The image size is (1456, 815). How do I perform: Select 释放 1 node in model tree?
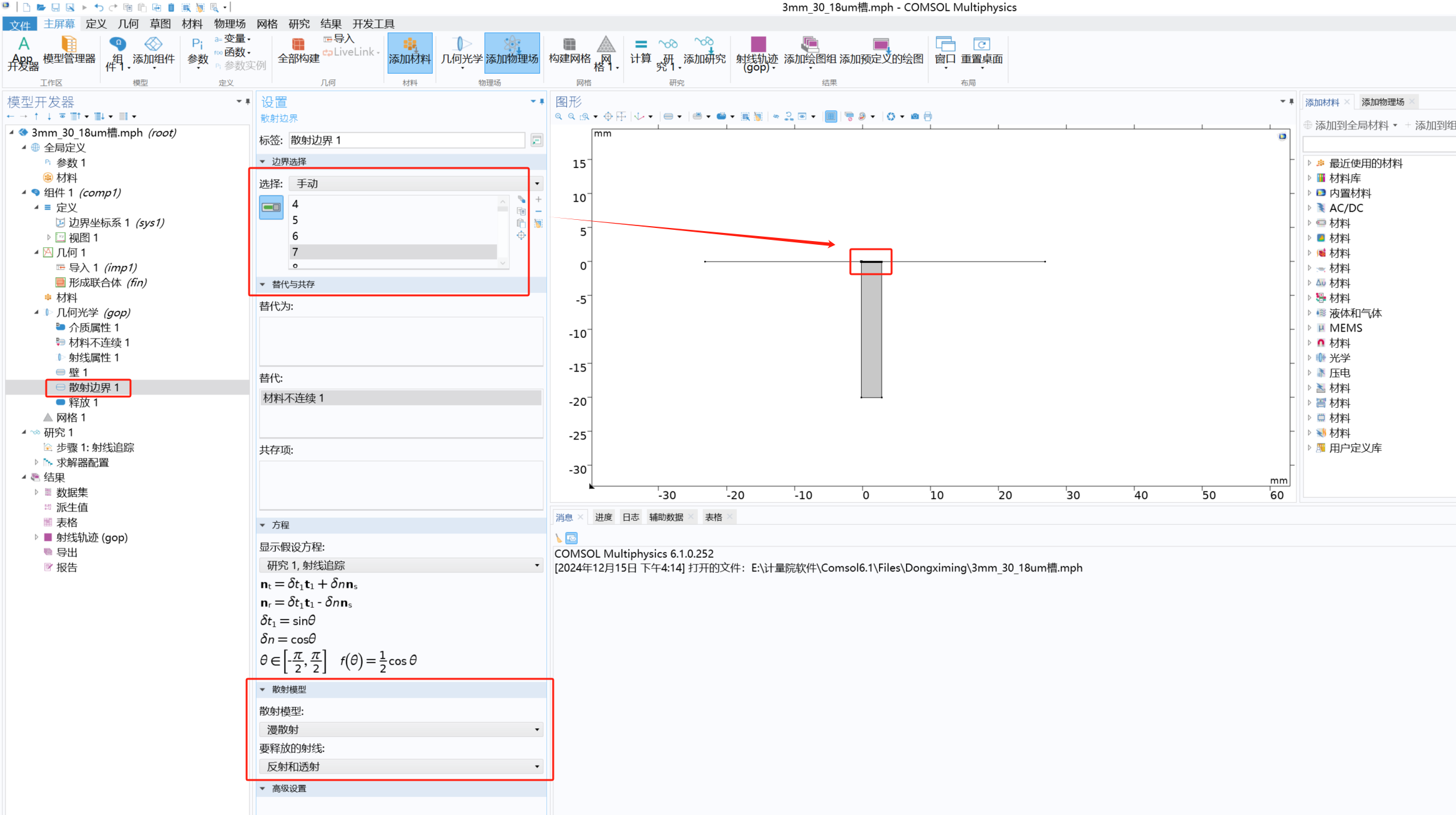tap(83, 403)
